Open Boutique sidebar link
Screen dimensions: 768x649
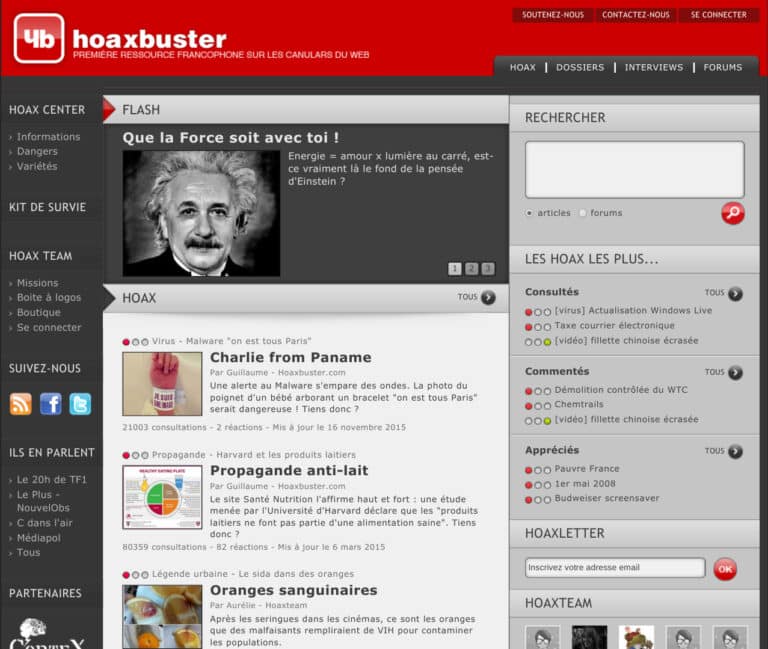[x=39, y=312]
